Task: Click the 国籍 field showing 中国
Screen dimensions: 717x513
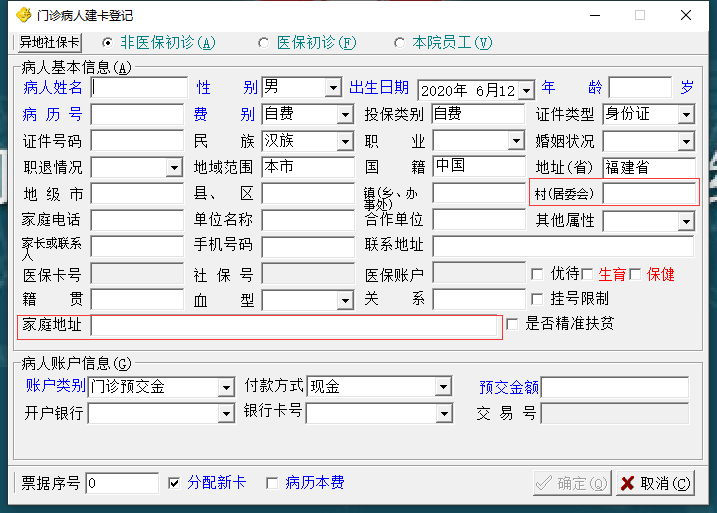Action: (479, 166)
